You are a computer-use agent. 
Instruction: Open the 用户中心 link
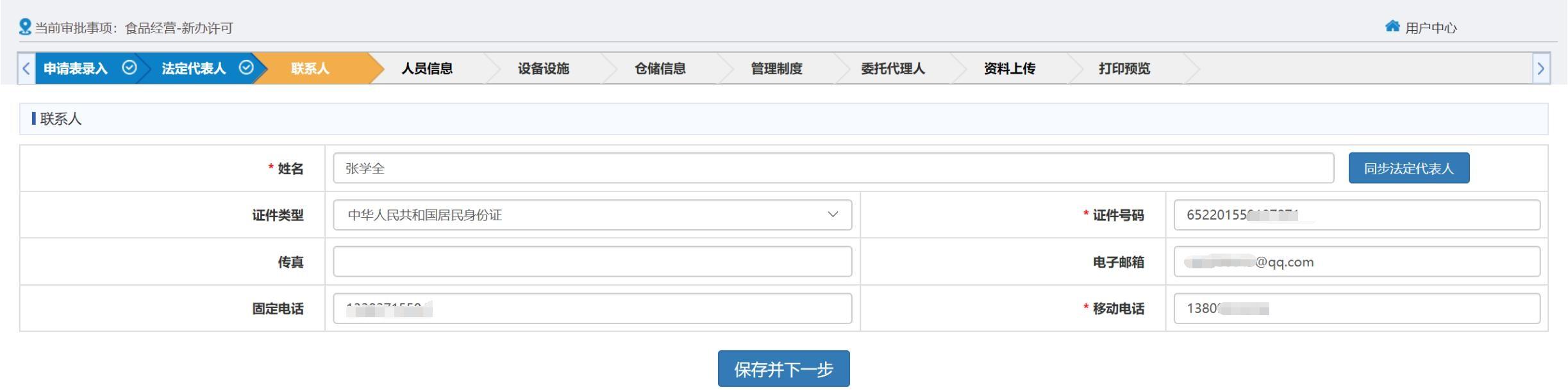pyautogui.click(x=1431, y=28)
